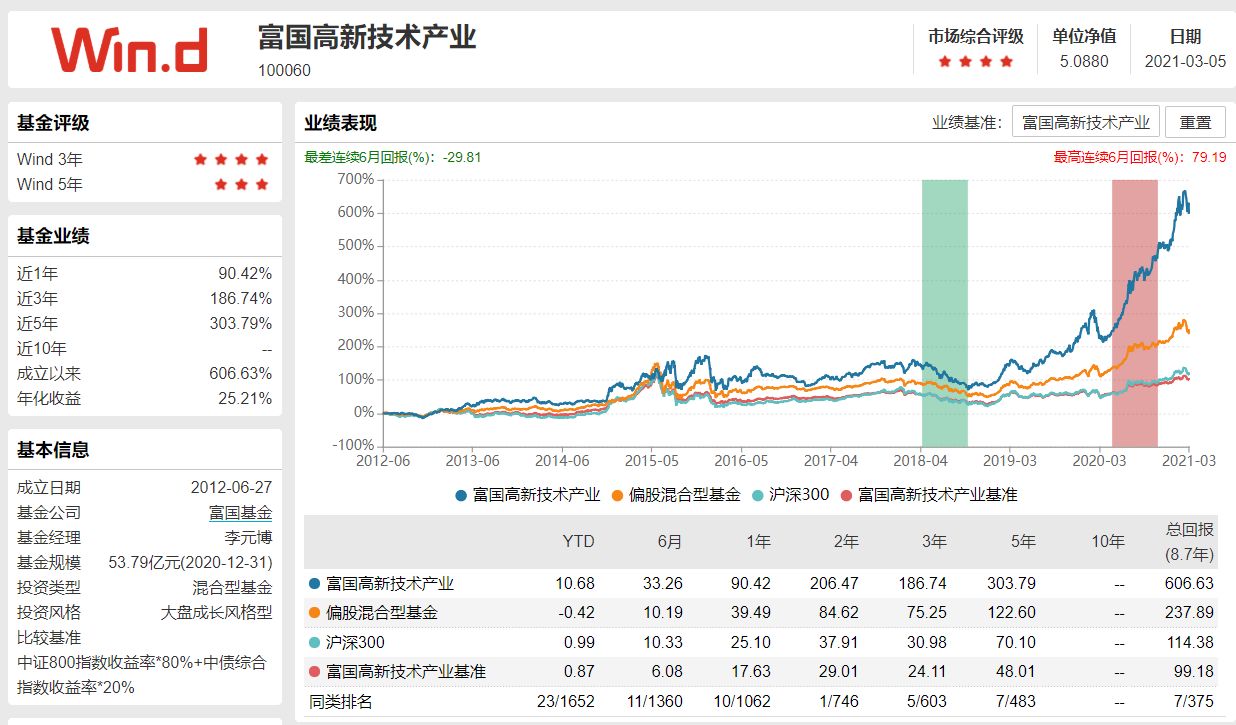Click the YTD ranking 23/1652
The width and height of the screenshot is (1236, 725).
564,702
